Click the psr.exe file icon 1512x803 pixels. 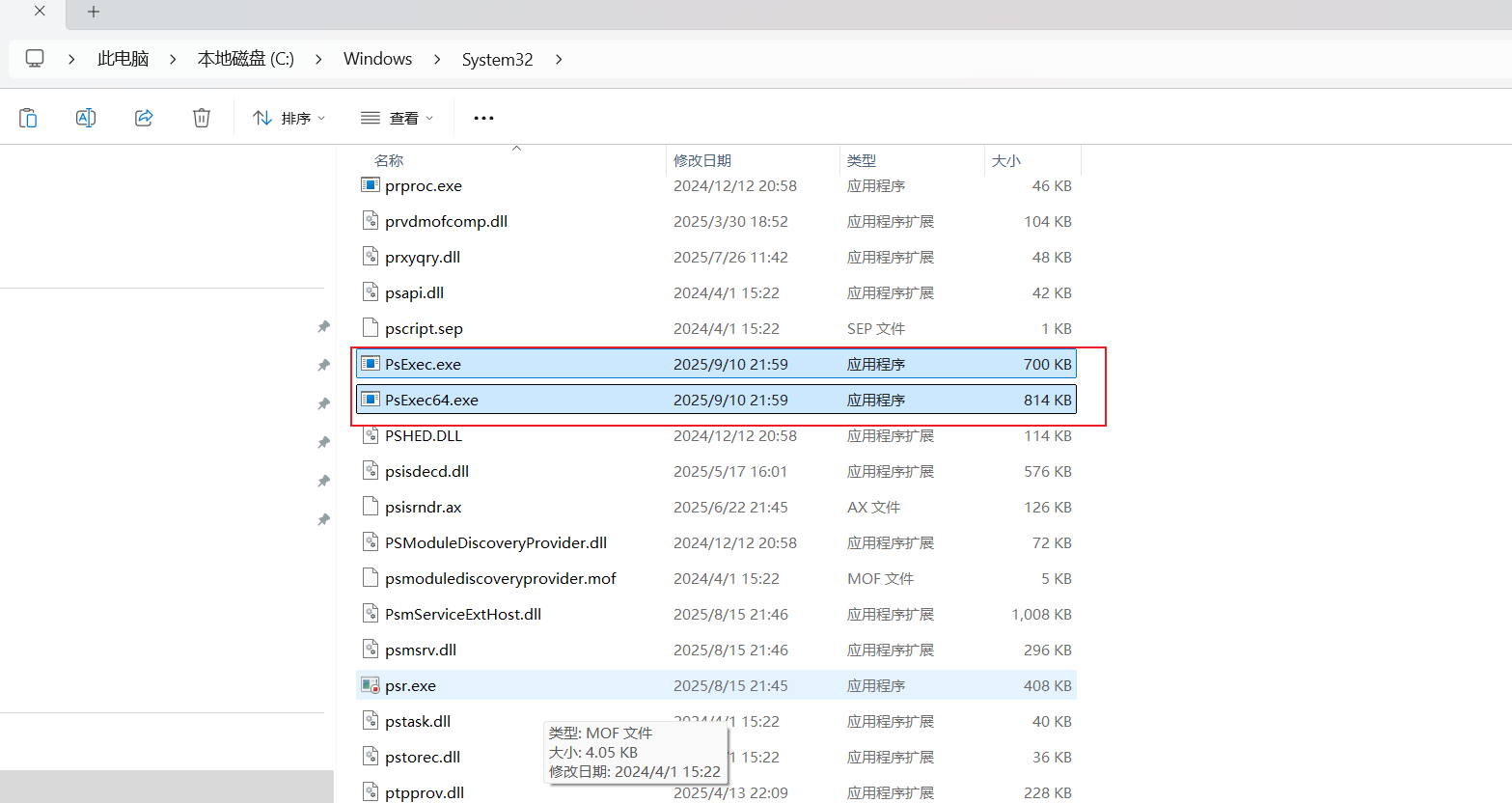point(370,685)
